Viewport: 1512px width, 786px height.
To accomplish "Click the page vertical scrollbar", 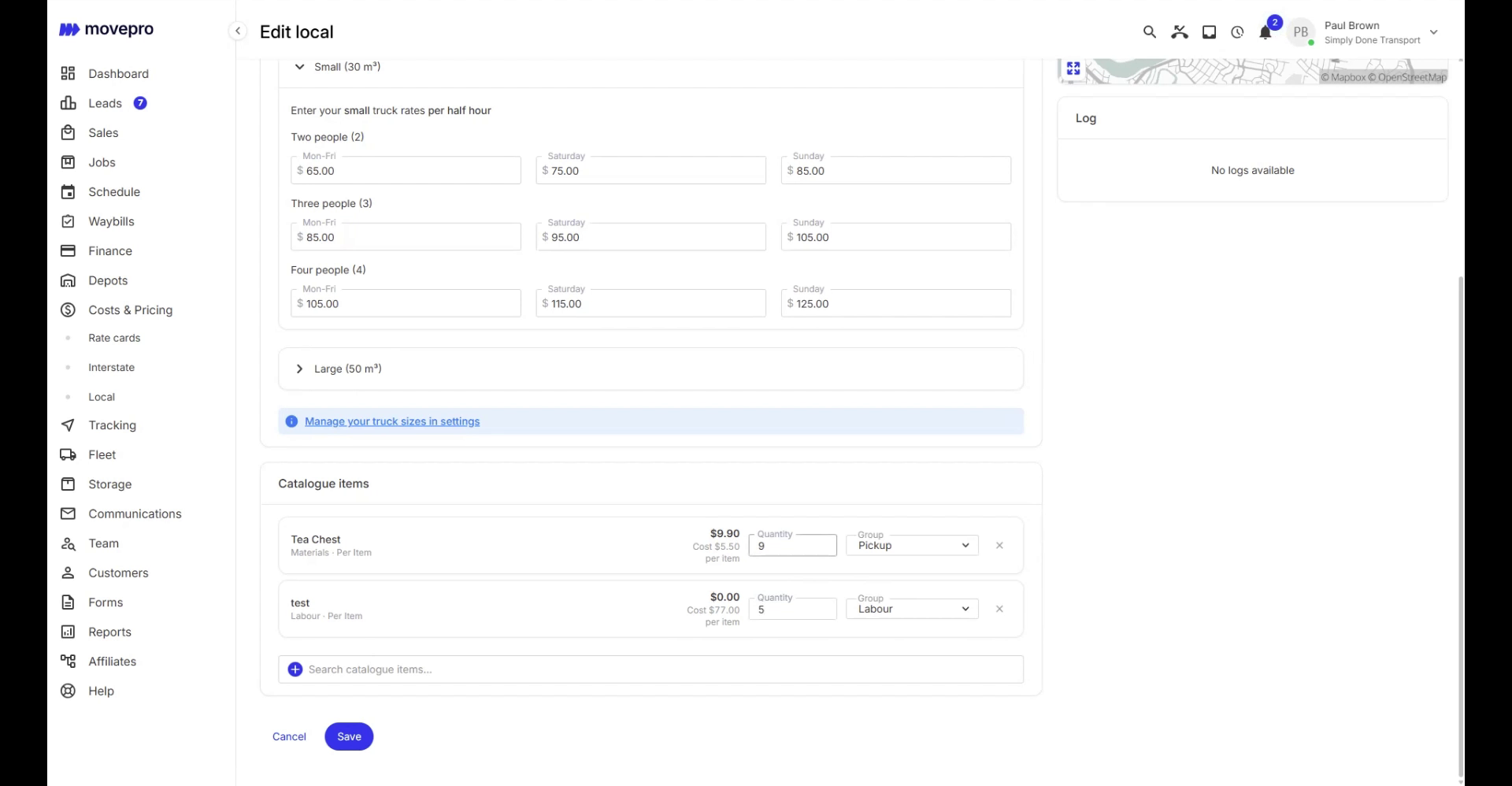I will point(1461,528).
